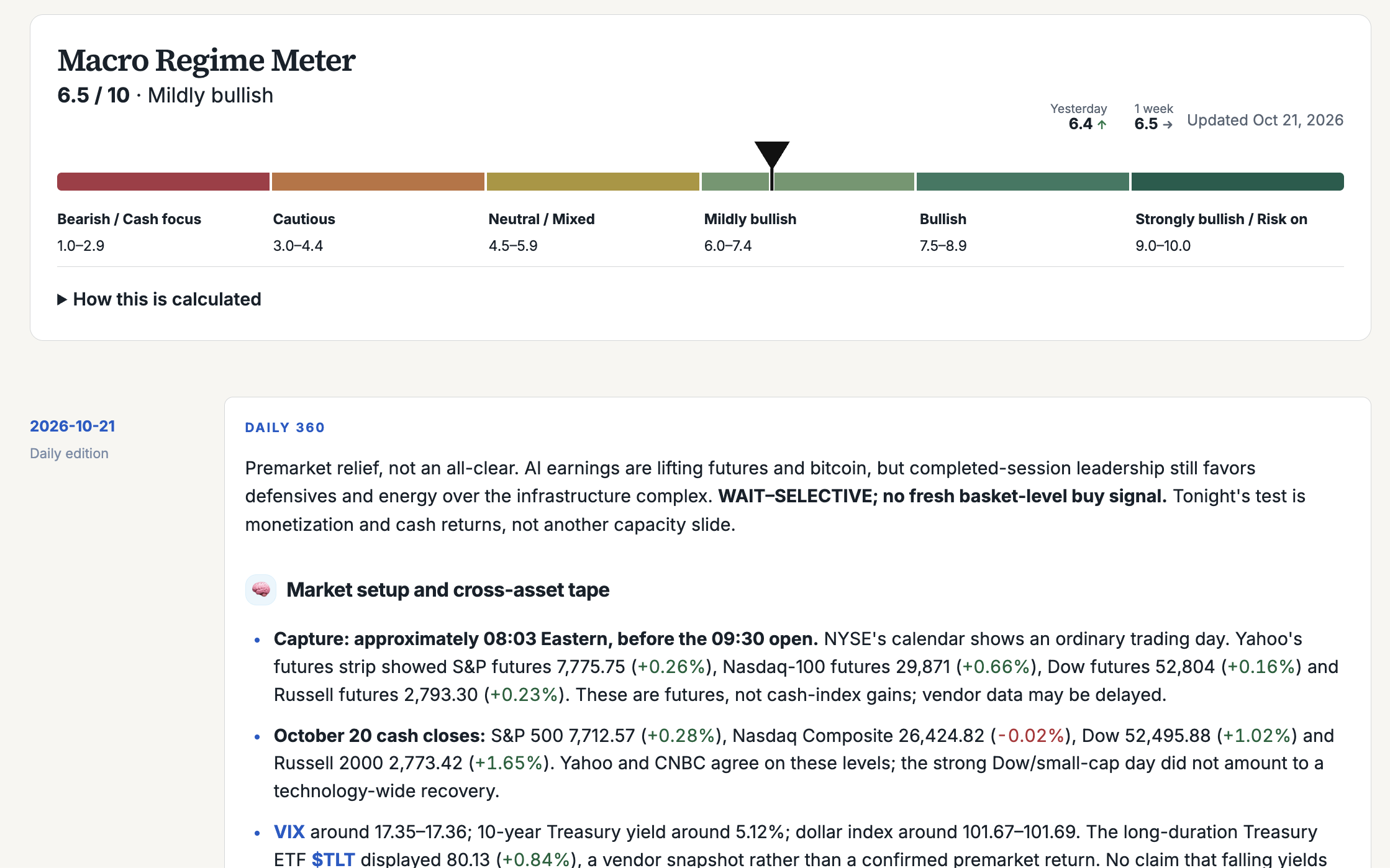Click the Mildly bullish legend label
This screenshot has width=1390, height=868.
click(x=750, y=219)
